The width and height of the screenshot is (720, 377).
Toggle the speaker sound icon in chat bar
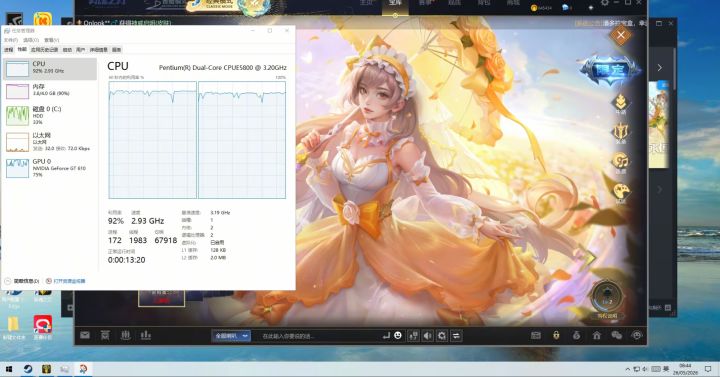pos(428,336)
